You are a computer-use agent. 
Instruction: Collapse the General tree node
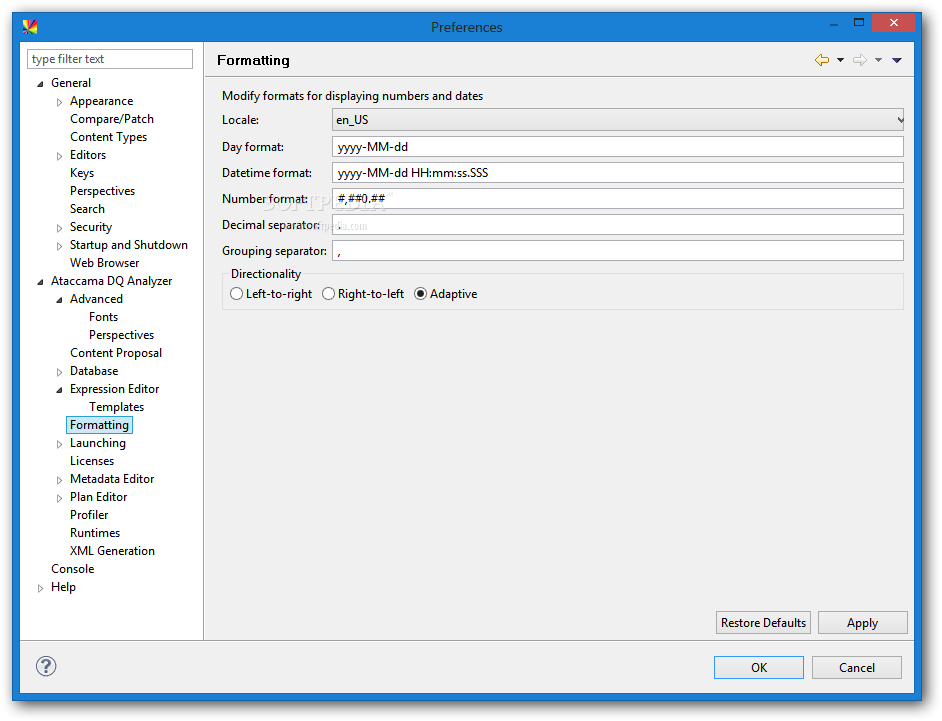pos(40,84)
